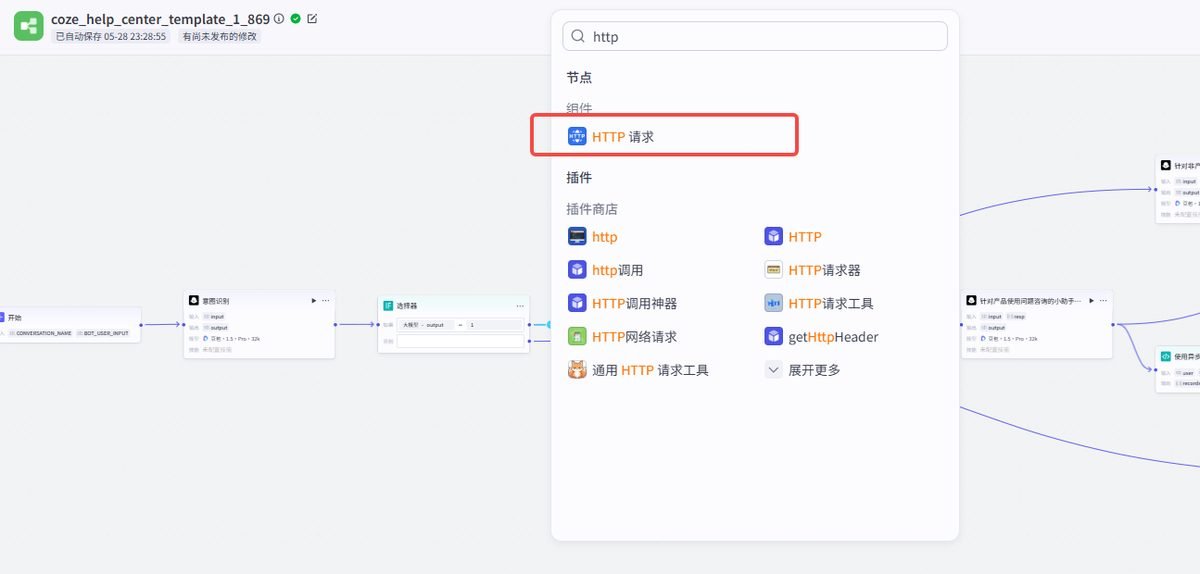Click the green workflow logo icon
1200x574 pixels.
click(x=28, y=26)
